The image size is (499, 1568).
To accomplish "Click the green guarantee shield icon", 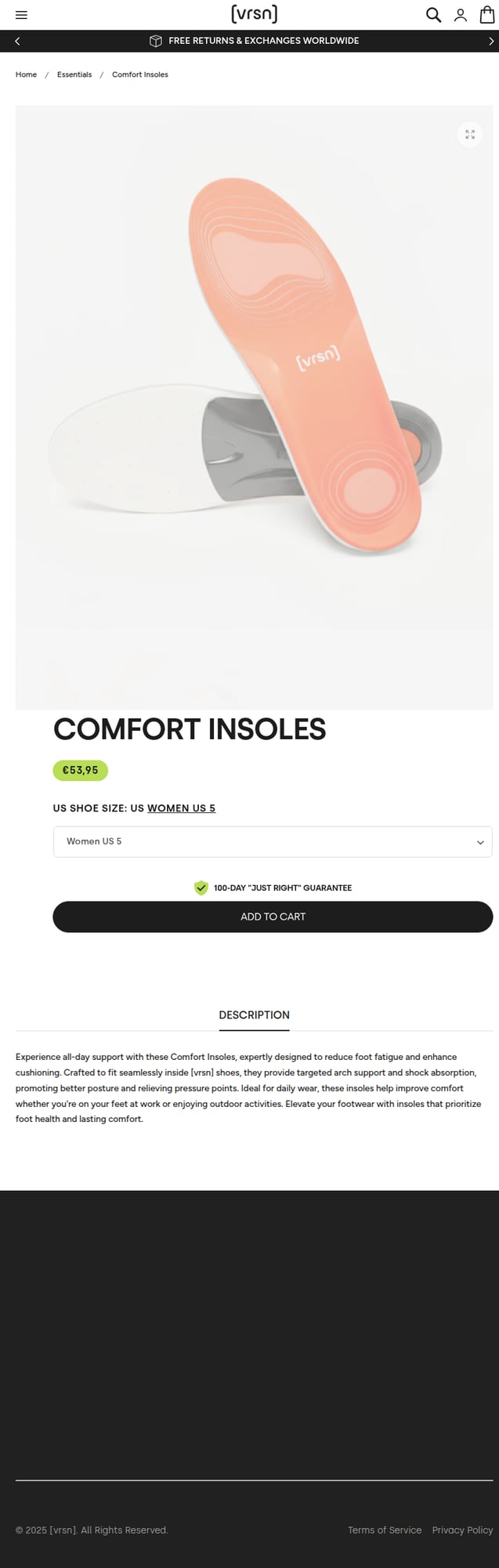I will (x=201, y=887).
